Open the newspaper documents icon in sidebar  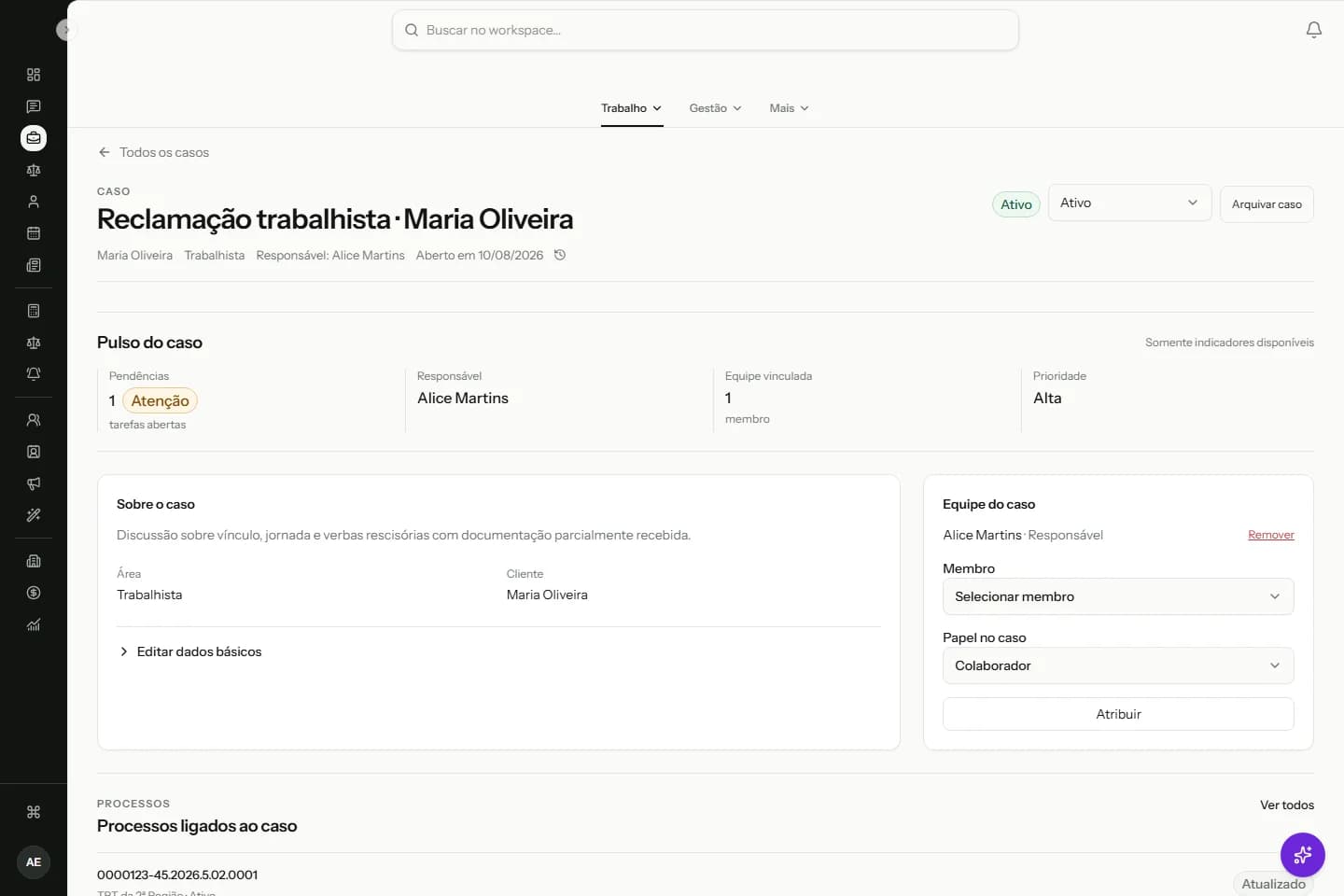coord(34,265)
